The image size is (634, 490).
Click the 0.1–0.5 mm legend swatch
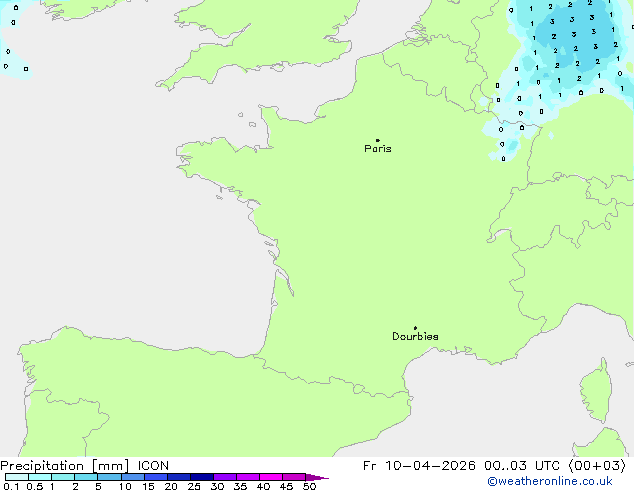tap(17, 477)
